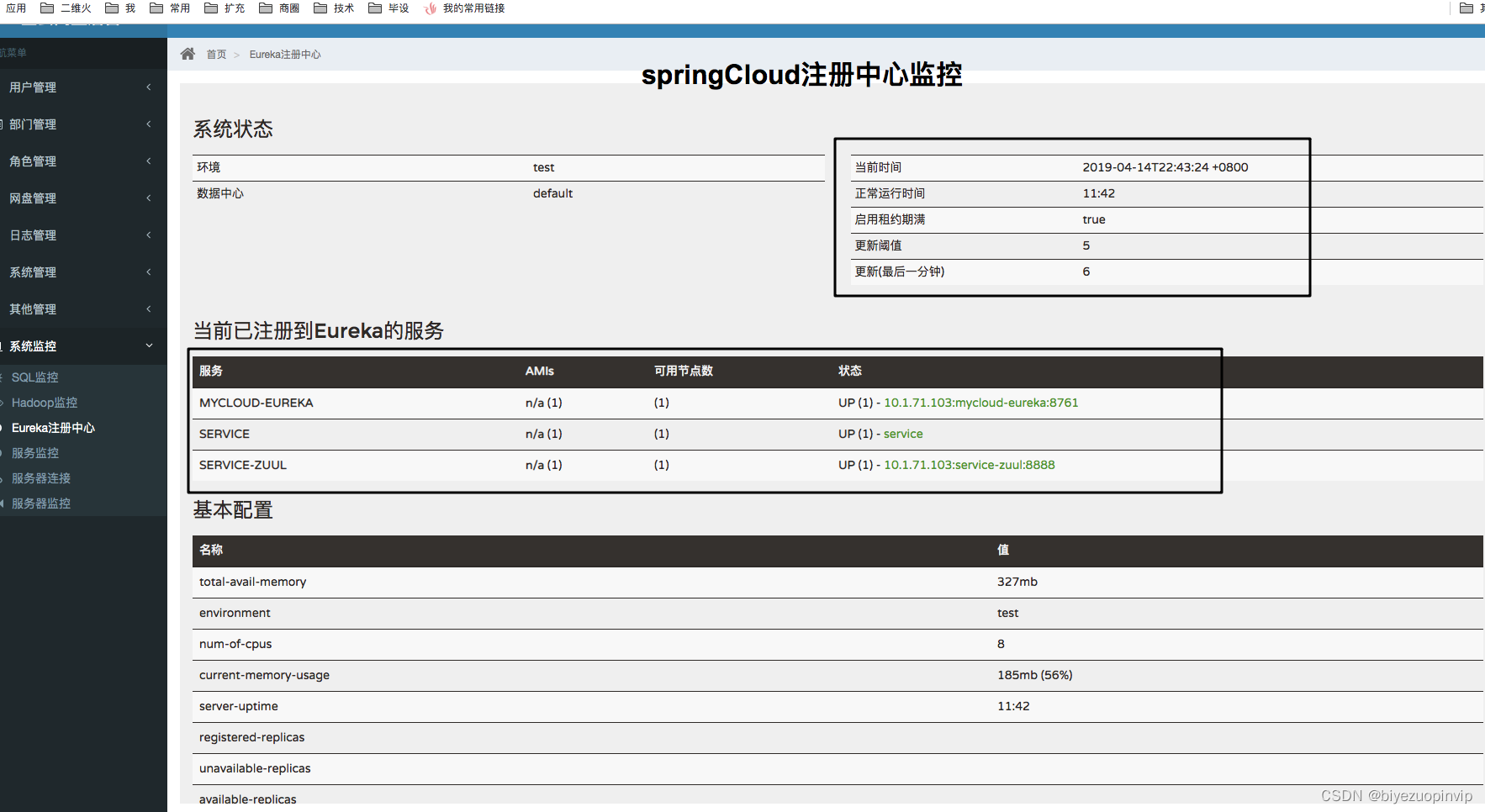Expand the 用户管理 menu
The height and width of the screenshot is (812, 1485).
83,87
